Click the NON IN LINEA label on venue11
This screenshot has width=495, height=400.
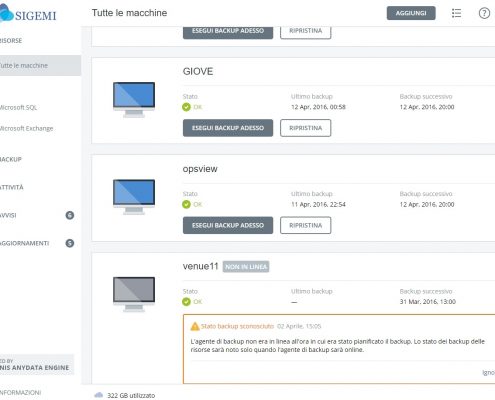tap(246, 267)
